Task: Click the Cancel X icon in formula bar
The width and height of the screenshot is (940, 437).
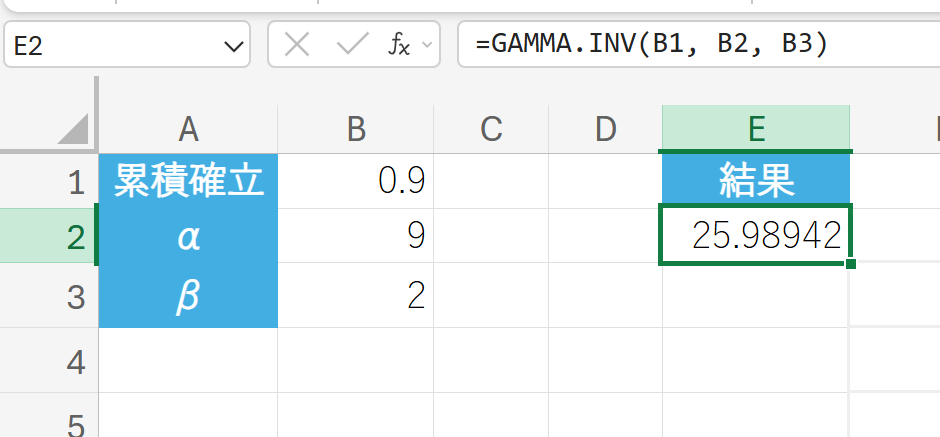Action: pos(298,45)
